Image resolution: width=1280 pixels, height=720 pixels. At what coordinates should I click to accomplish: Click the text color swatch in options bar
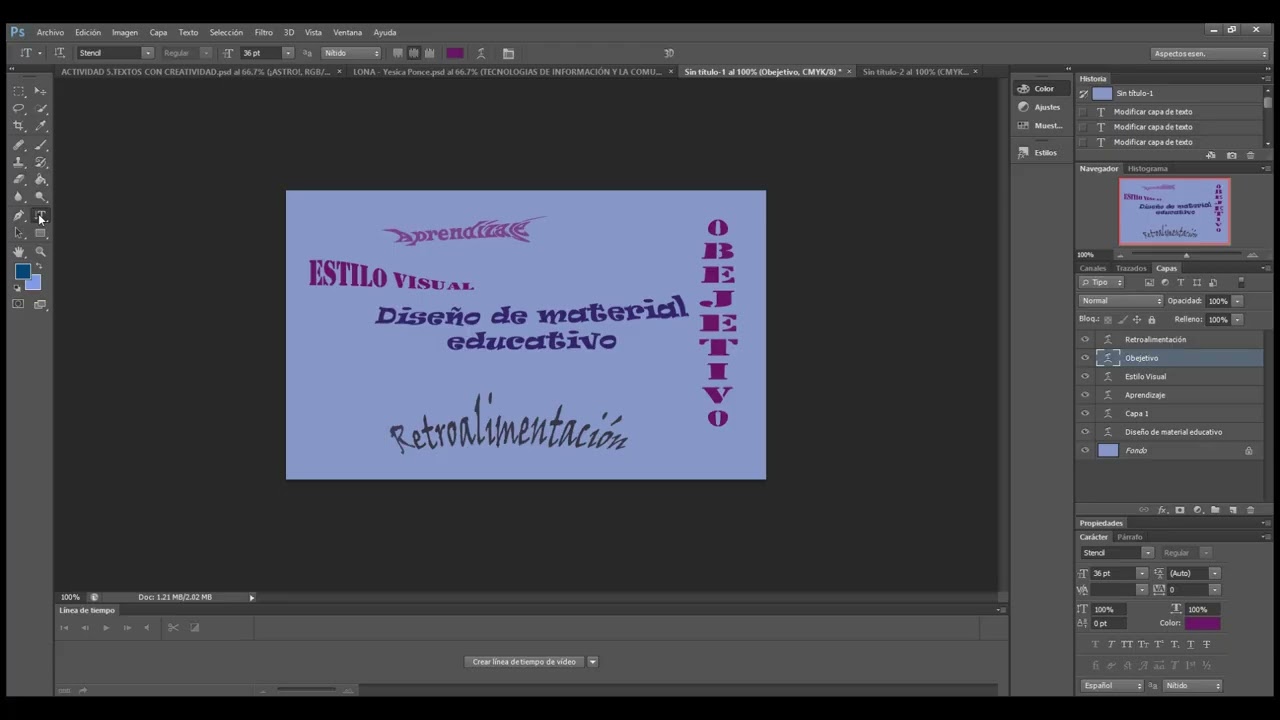[x=455, y=53]
